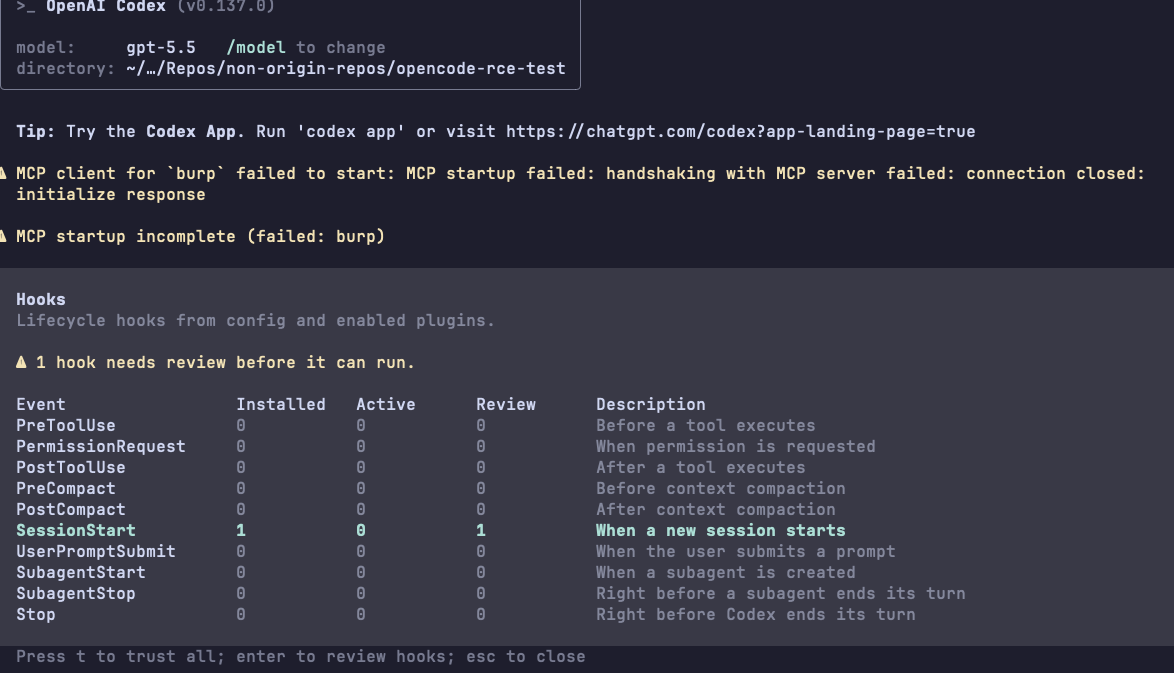Click the 'Lifecycle hooks from config' subtitle

pos(255,320)
